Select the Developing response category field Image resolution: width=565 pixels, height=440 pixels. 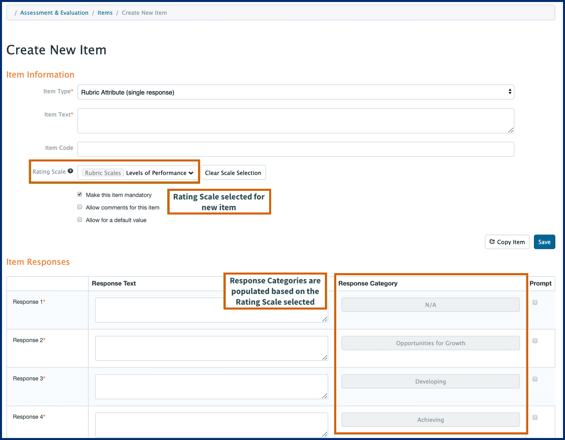tap(431, 381)
